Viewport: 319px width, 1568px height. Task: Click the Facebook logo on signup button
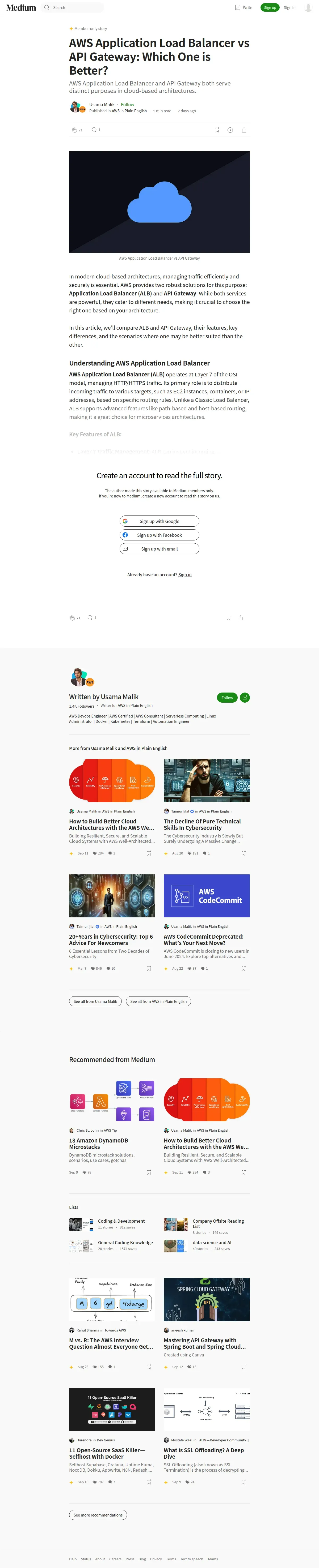click(125, 535)
